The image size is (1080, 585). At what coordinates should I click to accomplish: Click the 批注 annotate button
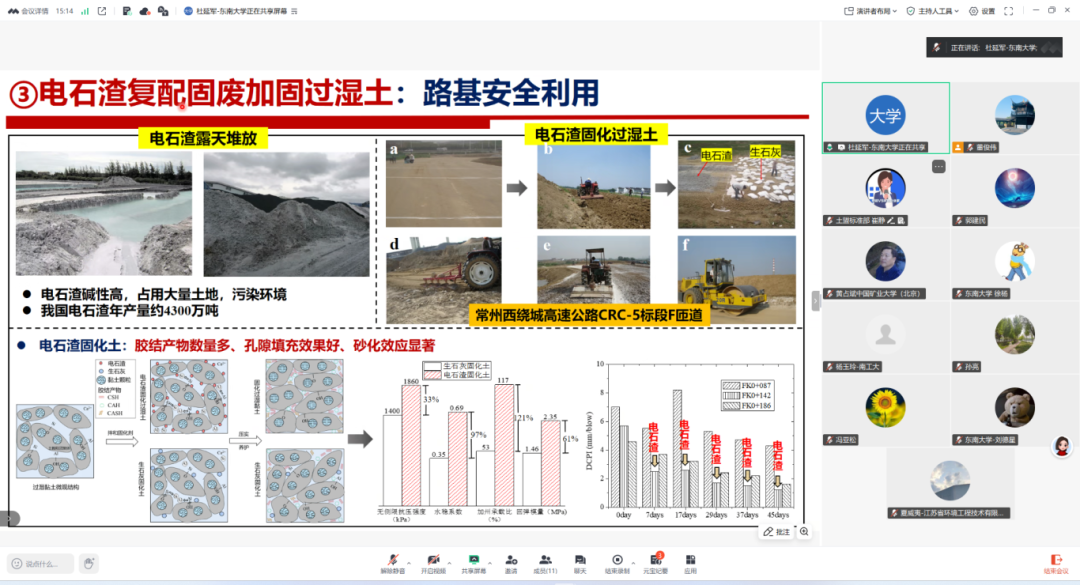coord(777,532)
